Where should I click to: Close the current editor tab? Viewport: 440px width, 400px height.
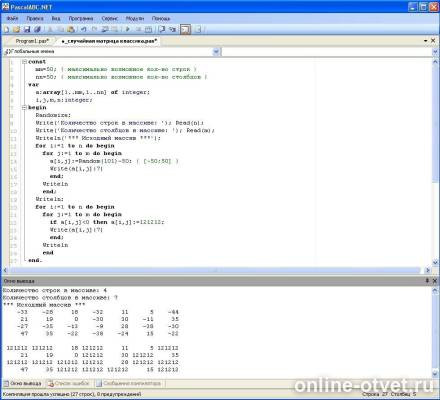point(433,41)
